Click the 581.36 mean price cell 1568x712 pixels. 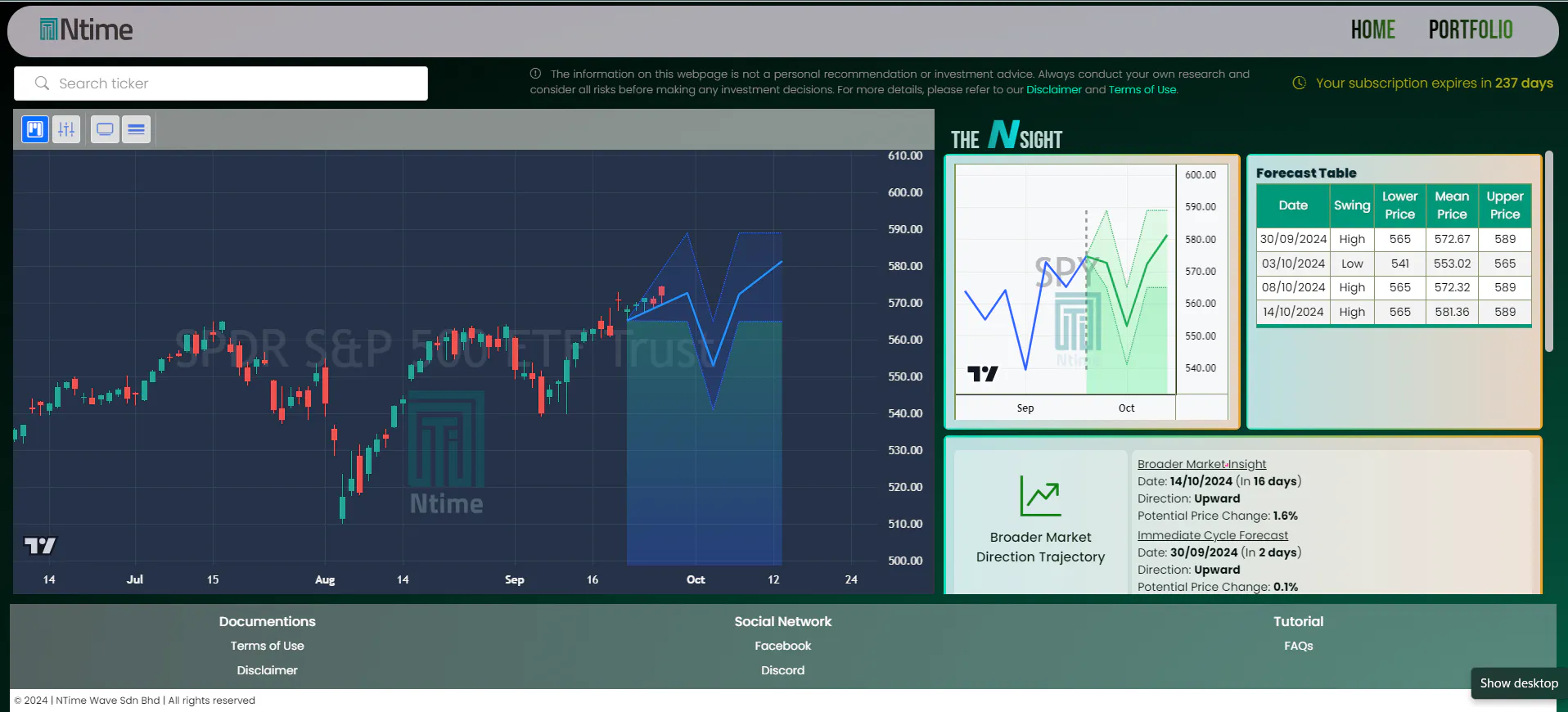pyautogui.click(x=1452, y=312)
